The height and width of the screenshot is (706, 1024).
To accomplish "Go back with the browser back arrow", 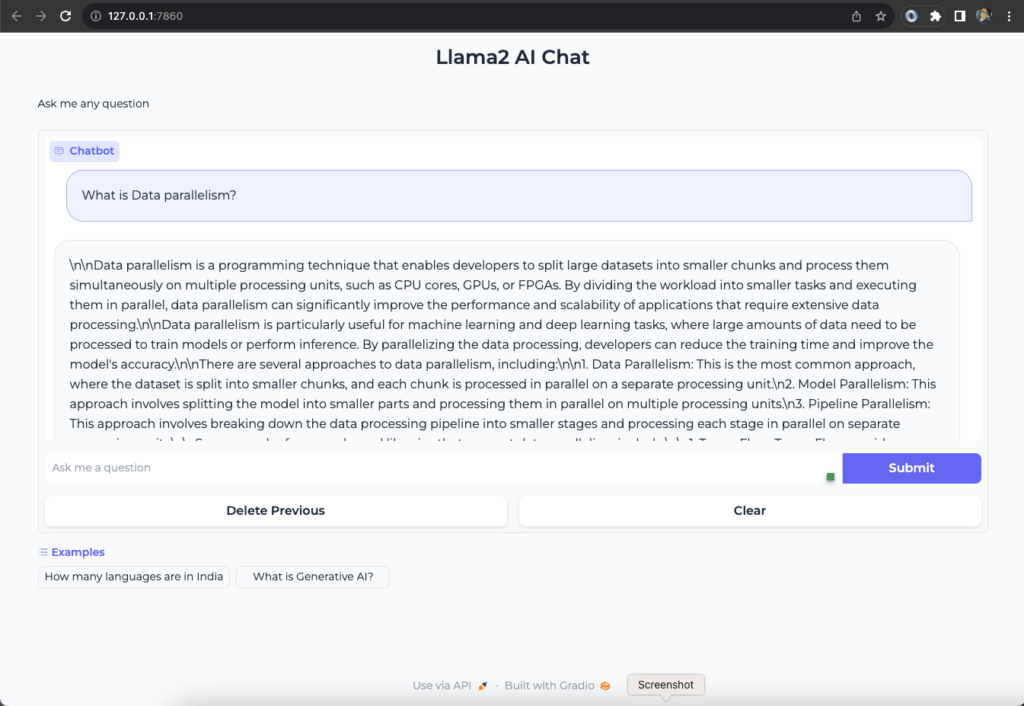I will click(x=17, y=16).
